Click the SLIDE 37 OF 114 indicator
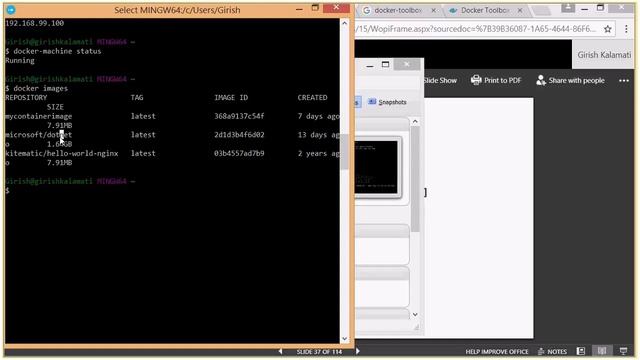The image size is (640, 360). (319, 351)
